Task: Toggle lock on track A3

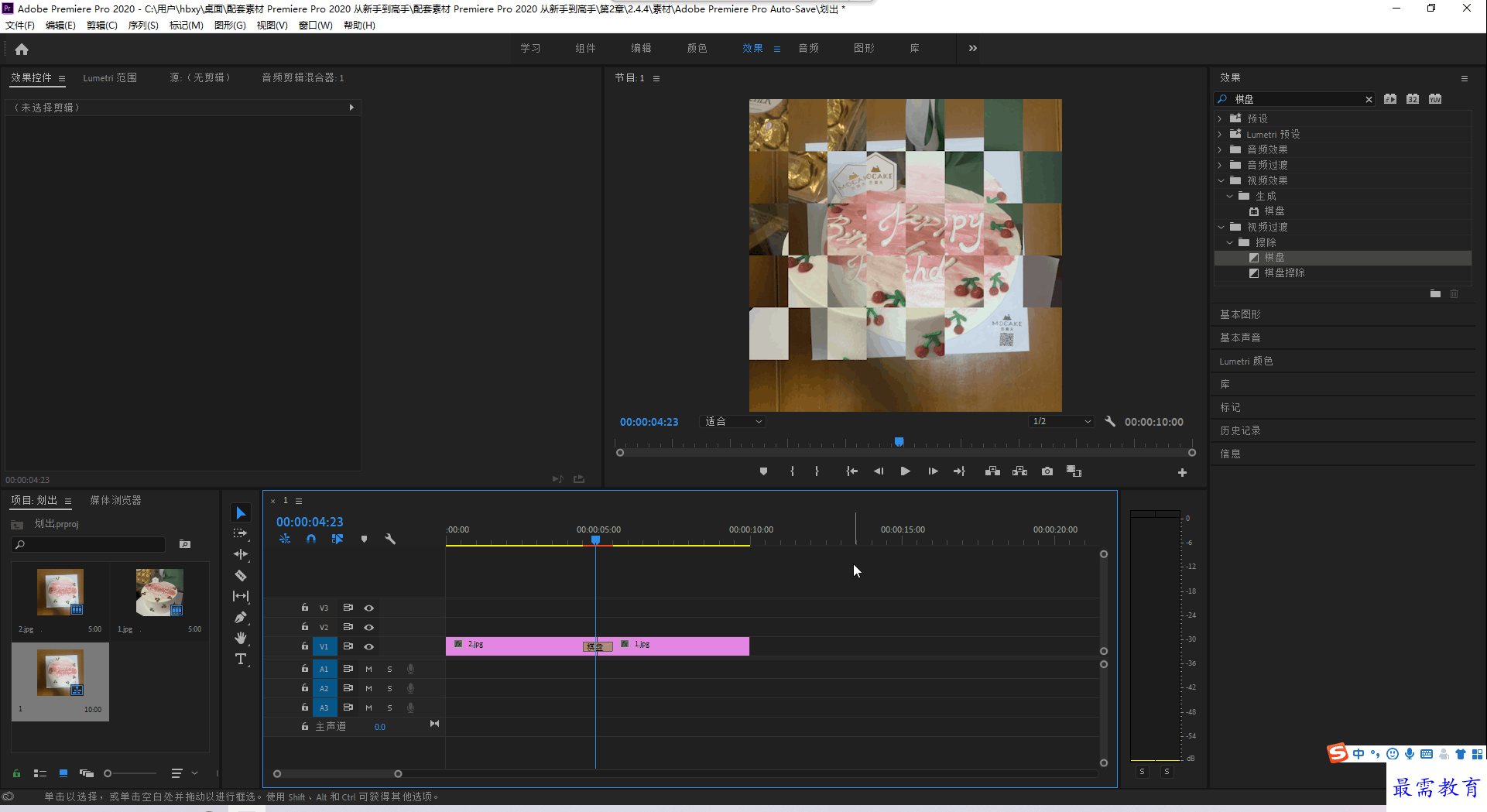Action: point(305,708)
